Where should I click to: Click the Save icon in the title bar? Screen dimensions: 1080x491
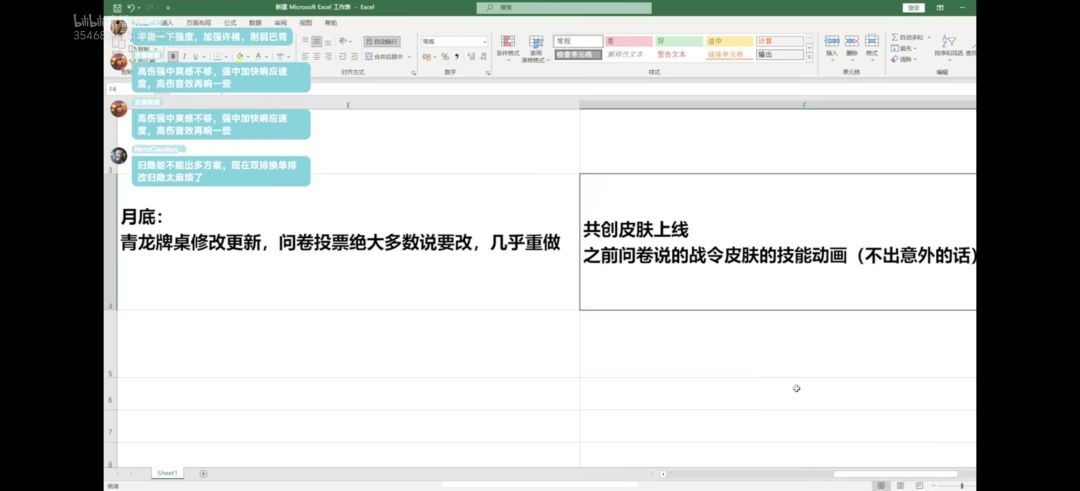(115, 8)
